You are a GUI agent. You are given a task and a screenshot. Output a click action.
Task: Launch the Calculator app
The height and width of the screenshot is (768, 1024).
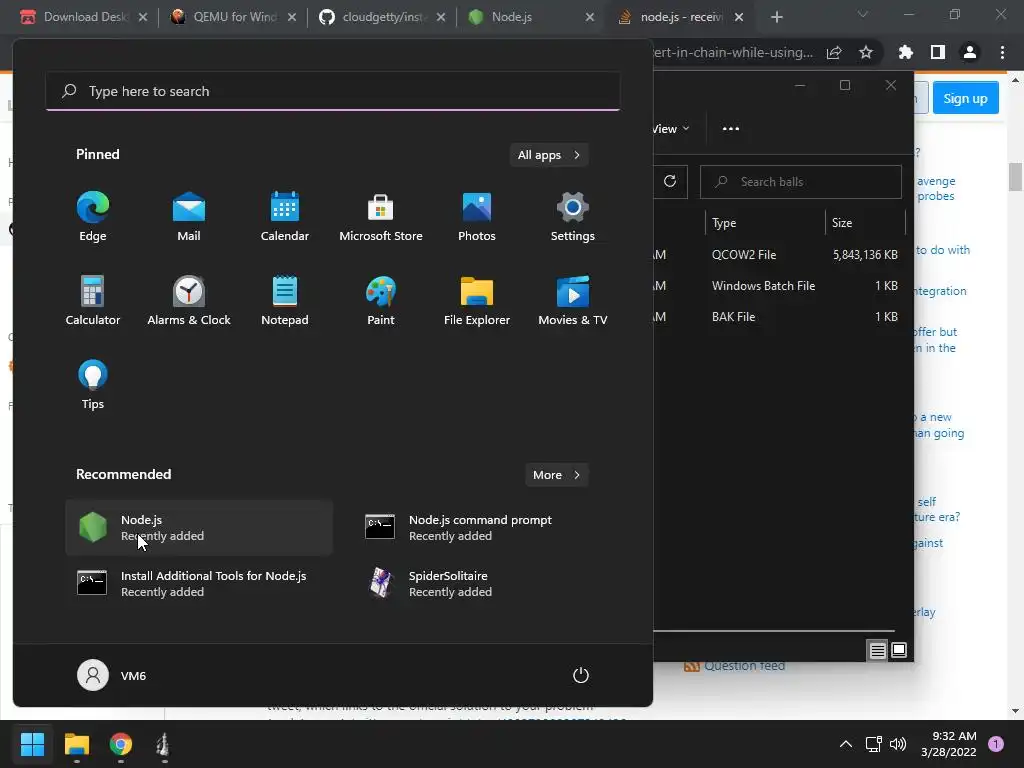(x=93, y=300)
